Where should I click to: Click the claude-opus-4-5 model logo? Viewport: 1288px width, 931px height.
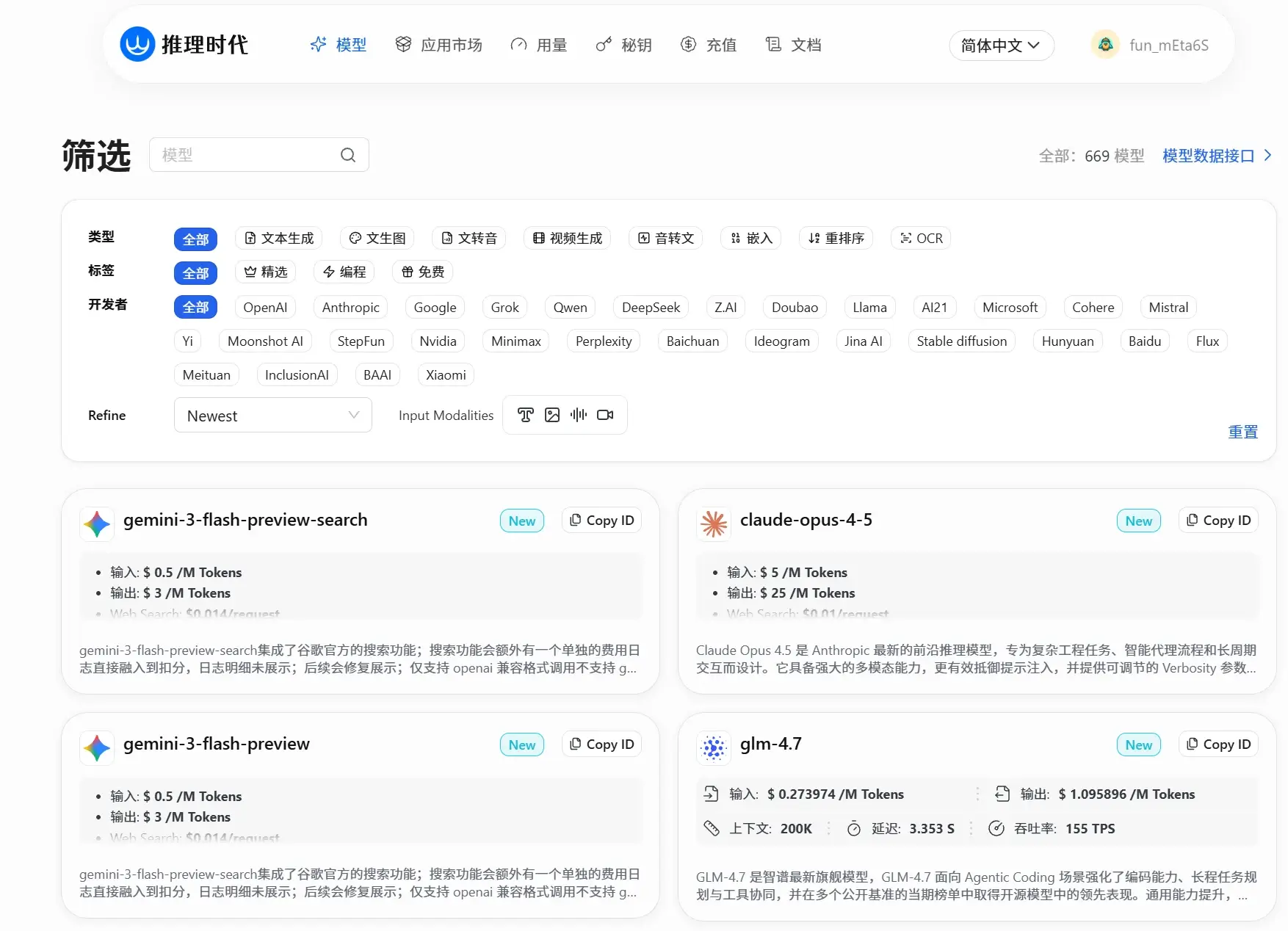pos(714,524)
